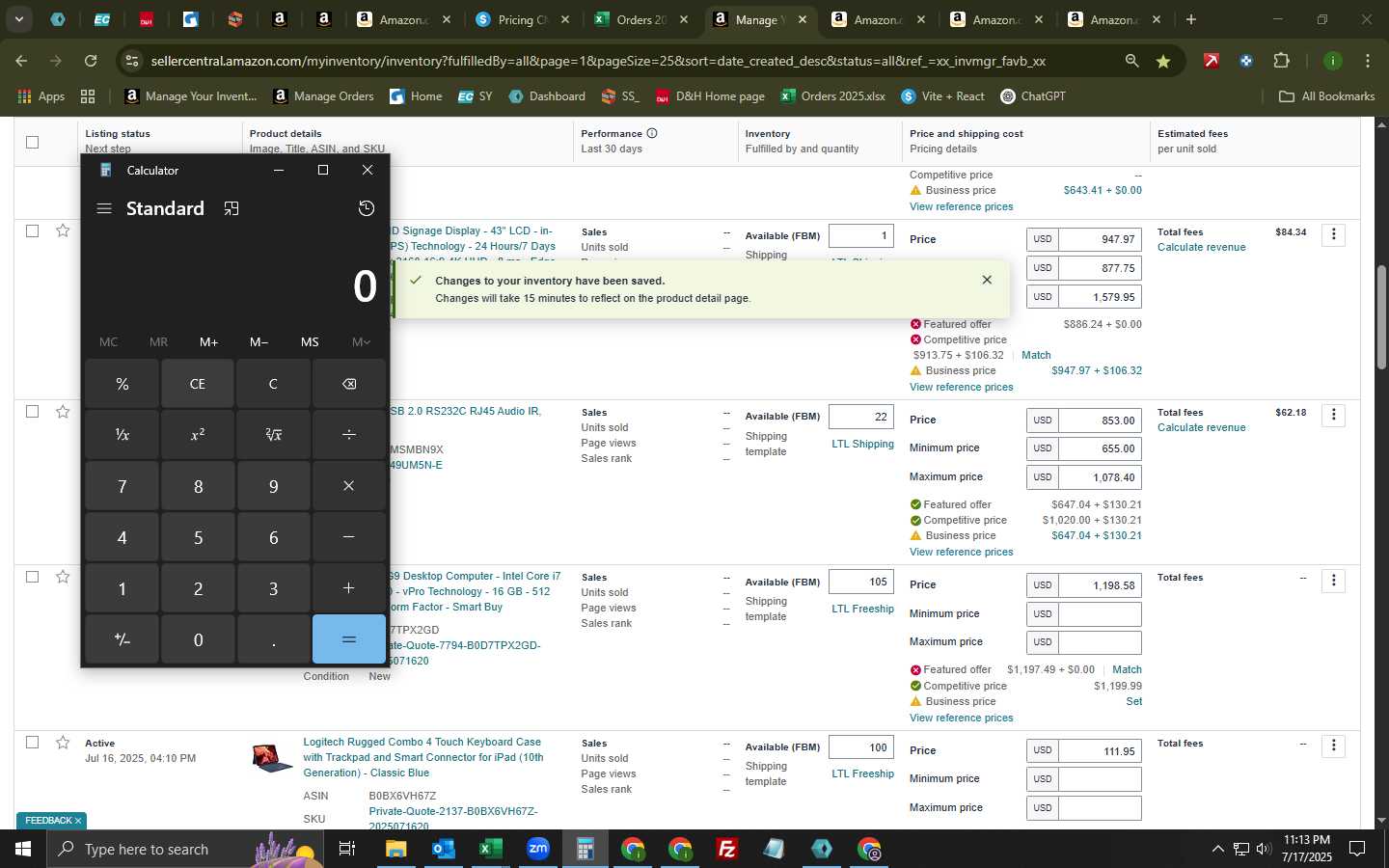The image size is (1389, 868).
Task: Click page vertical scrollbar thumb
Action: point(1381,316)
